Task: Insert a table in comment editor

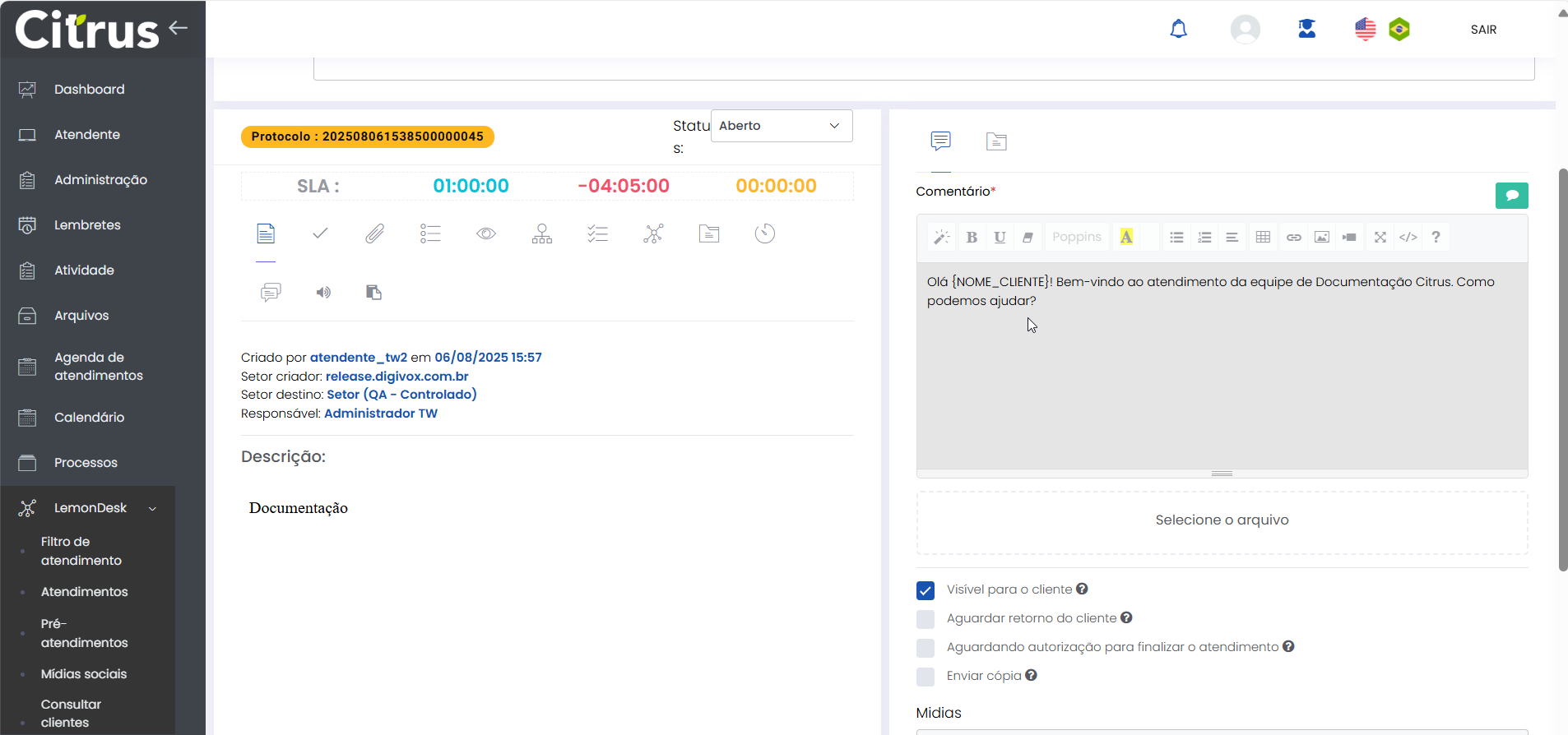Action: click(x=1263, y=238)
